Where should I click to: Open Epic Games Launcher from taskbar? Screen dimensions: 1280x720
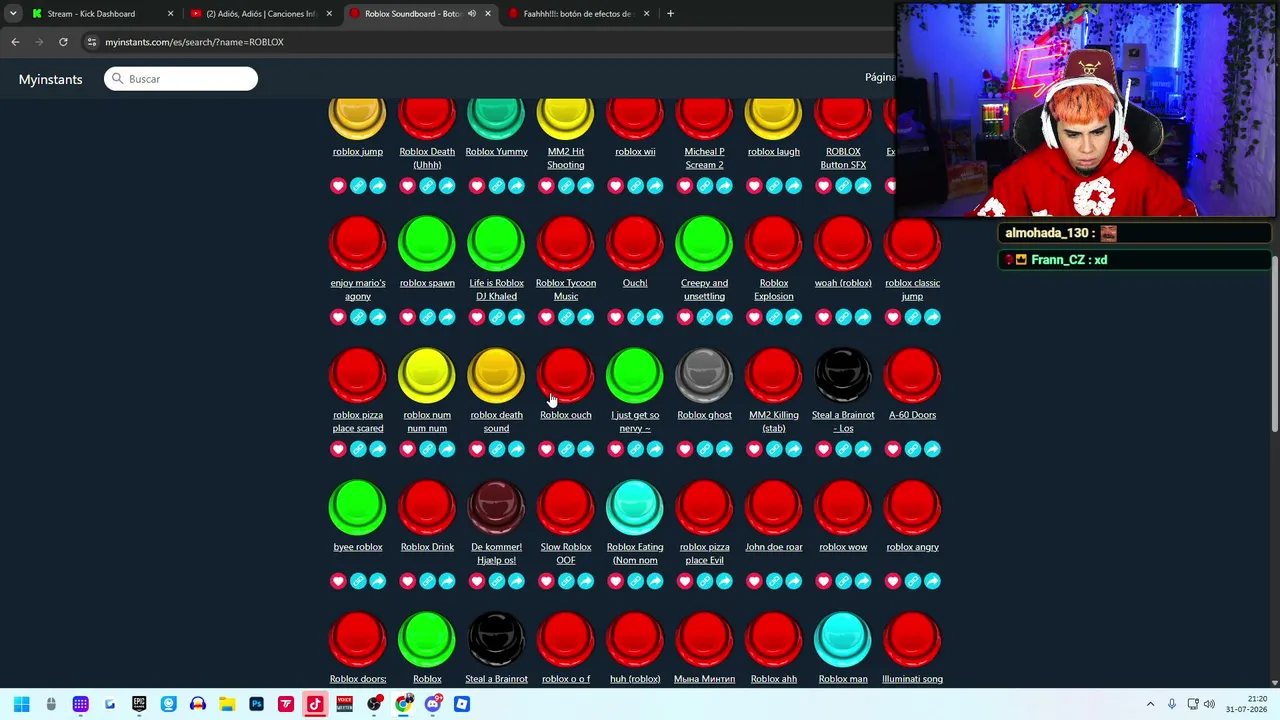tap(139, 704)
